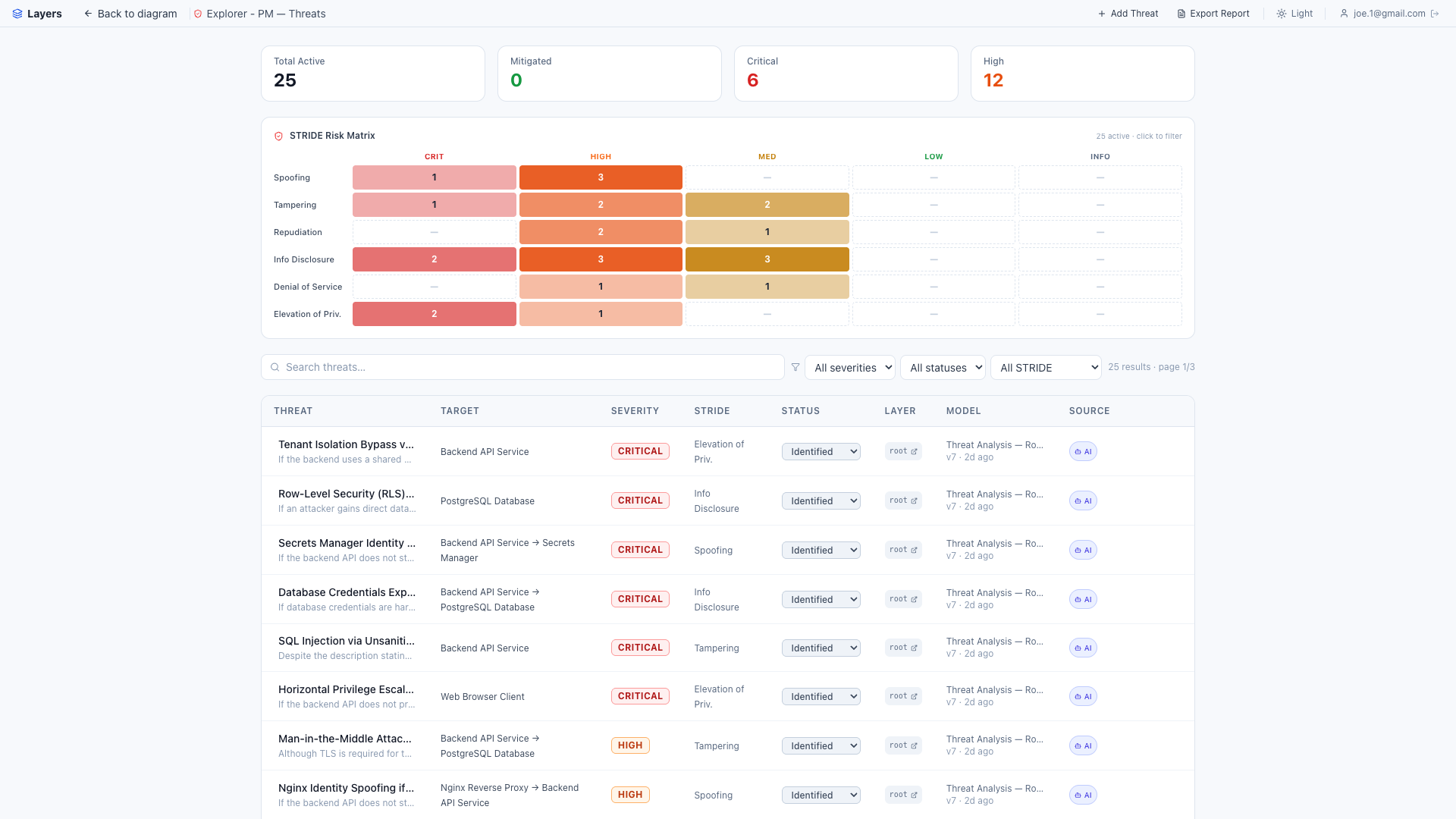Select the High count summary card
Image resolution: width=1456 pixels, height=819 pixels.
pos(1083,74)
